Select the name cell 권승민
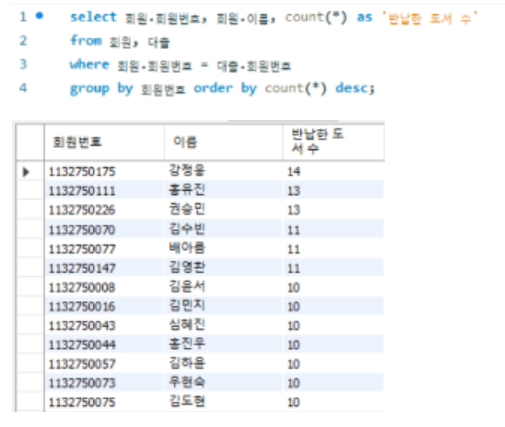 [x=223, y=210]
